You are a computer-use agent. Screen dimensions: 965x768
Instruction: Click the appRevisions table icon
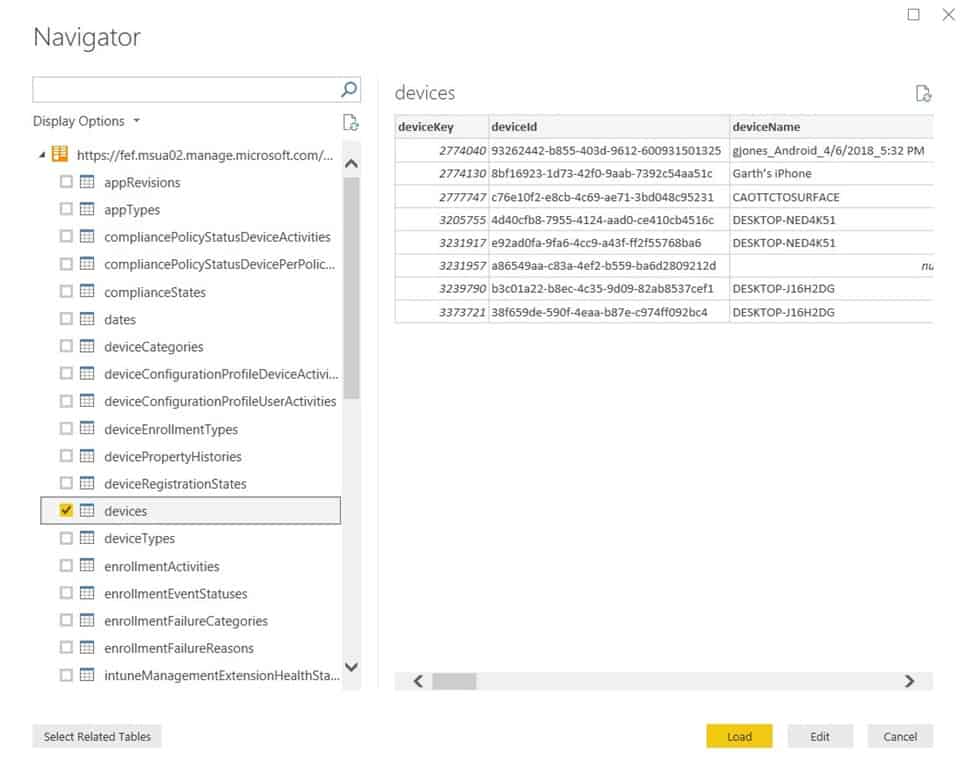coord(87,182)
